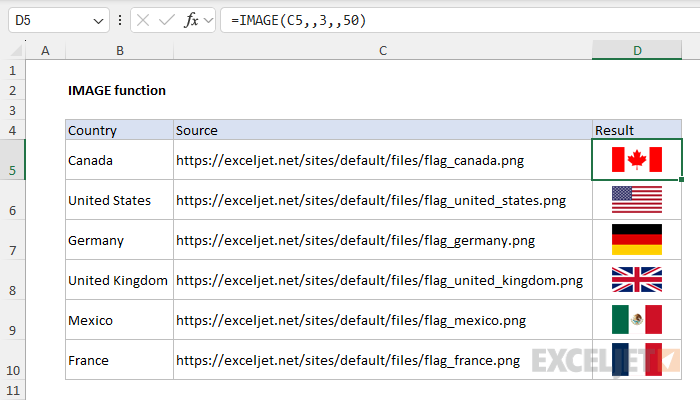The height and width of the screenshot is (400, 700).
Task: Click the flag_mexico.png URL cell
Action: click(x=383, y=320)
